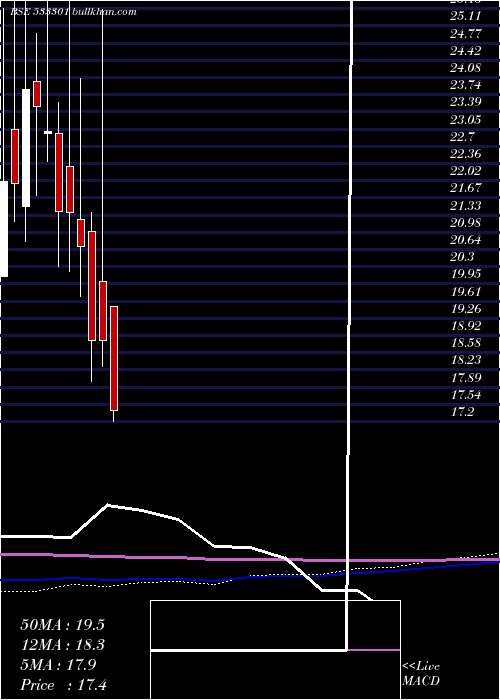Click the 21.67 price label
This screenshot has height=700, width=500.
pos(465,188)
